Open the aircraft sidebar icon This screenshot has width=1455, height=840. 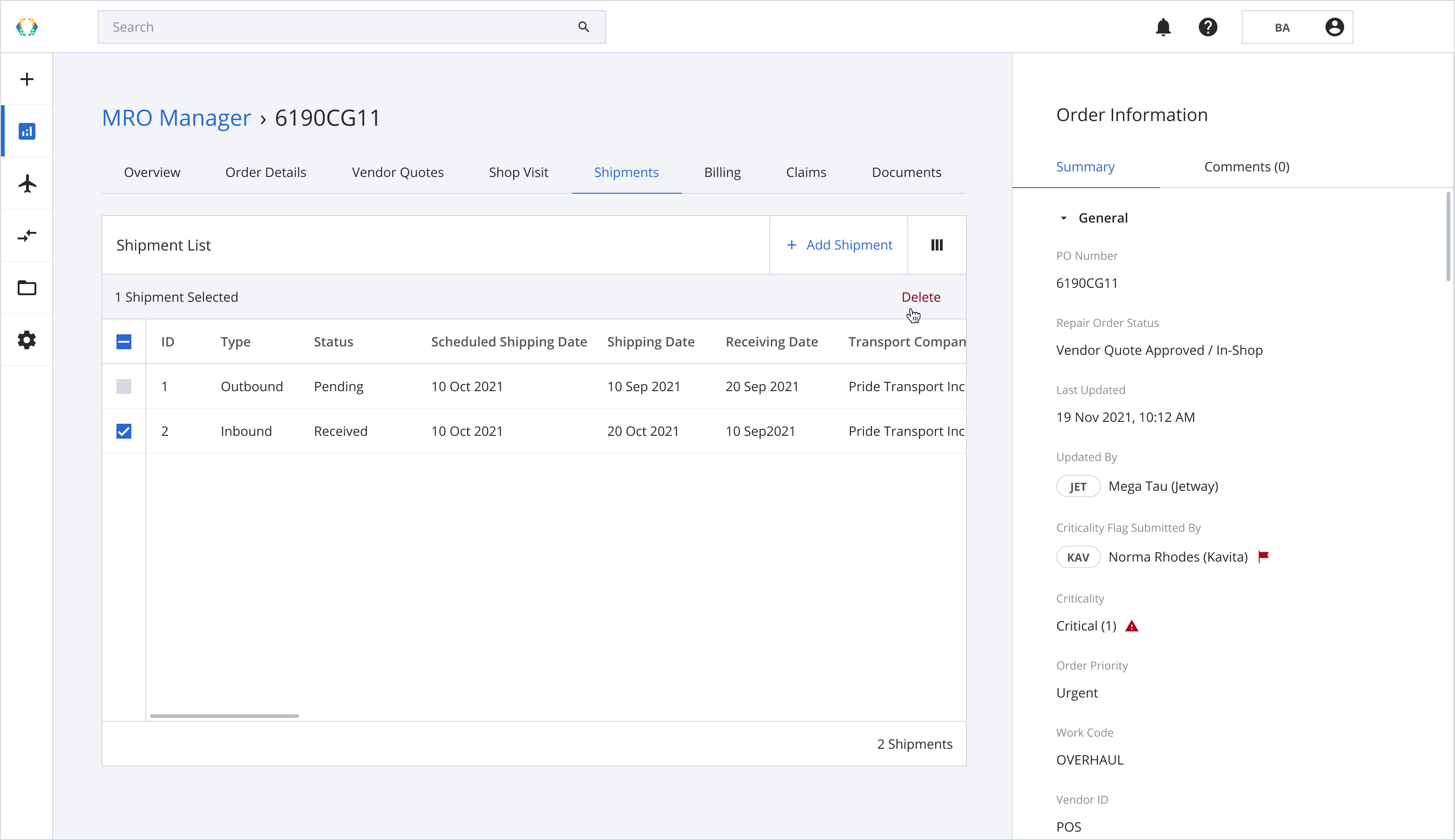[x=27, y=183]
